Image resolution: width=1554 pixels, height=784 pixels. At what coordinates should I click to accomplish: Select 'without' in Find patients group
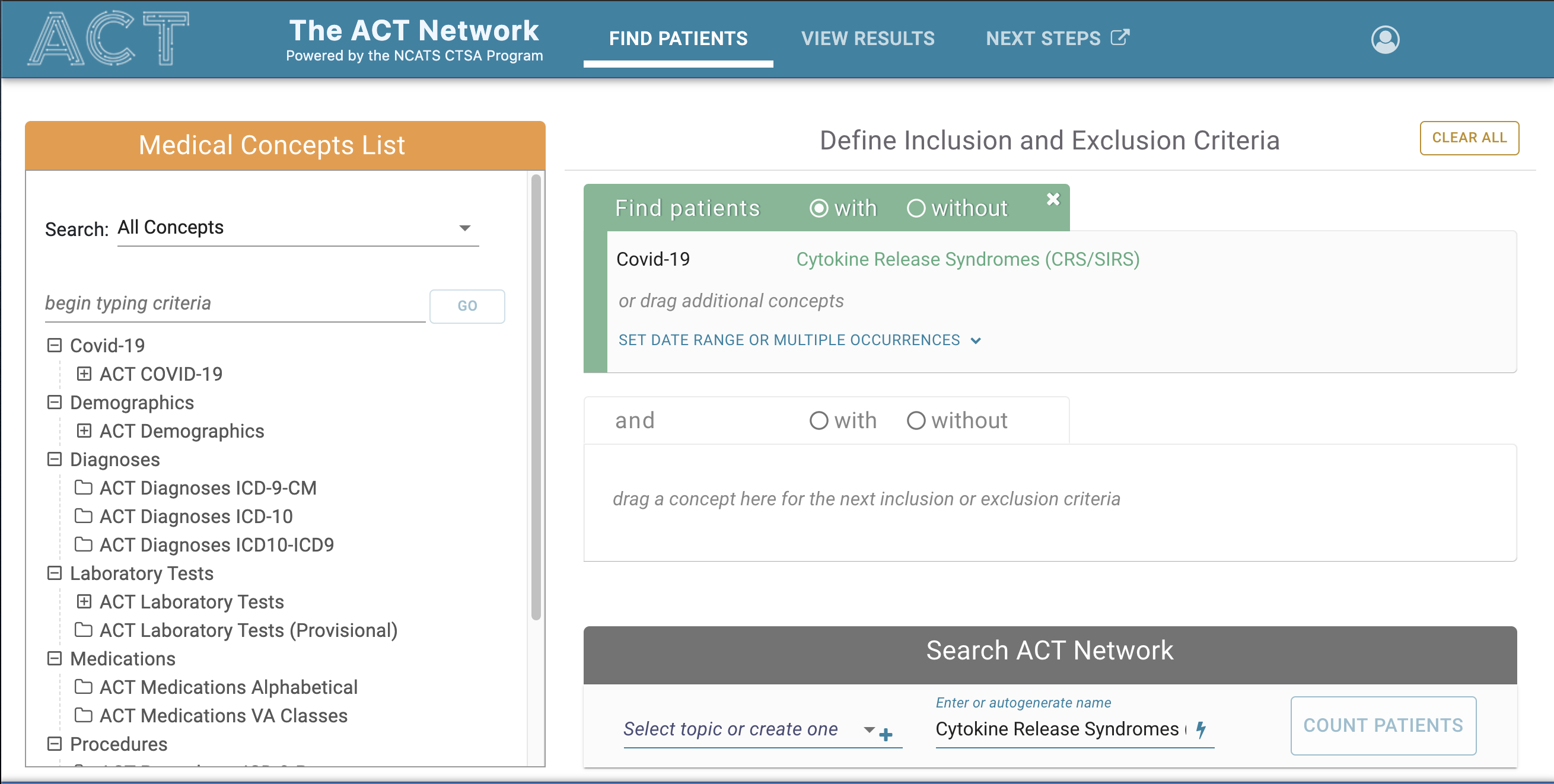(x=916, y=209)
